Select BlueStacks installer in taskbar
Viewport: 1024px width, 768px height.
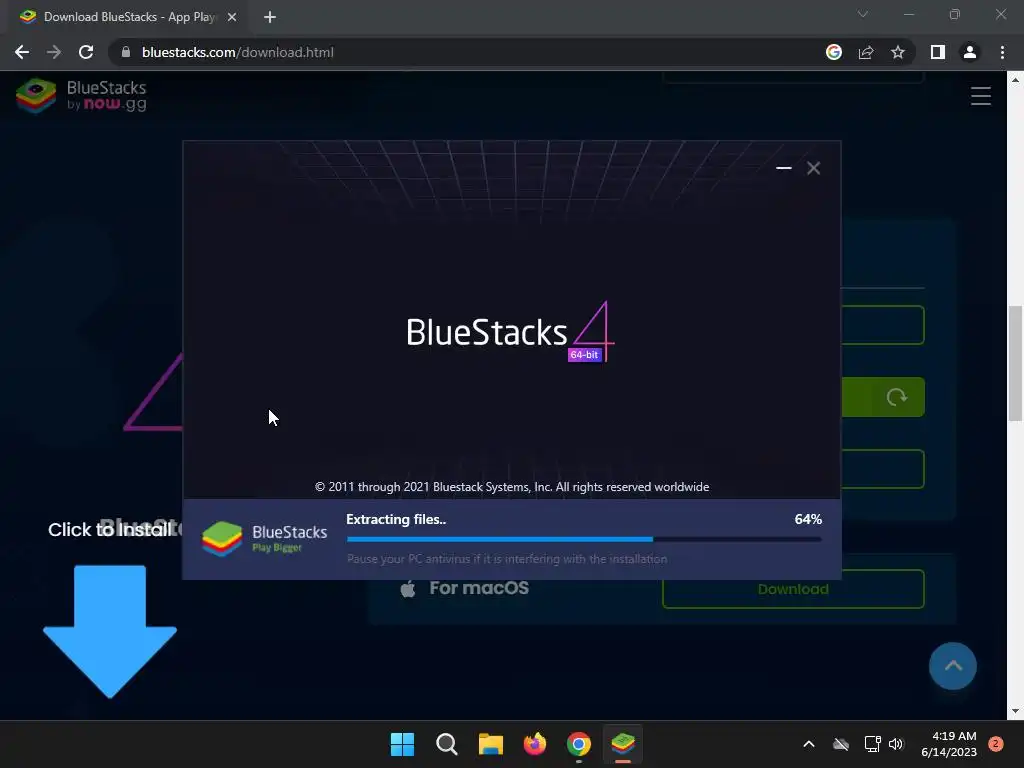tap(623, 744)
